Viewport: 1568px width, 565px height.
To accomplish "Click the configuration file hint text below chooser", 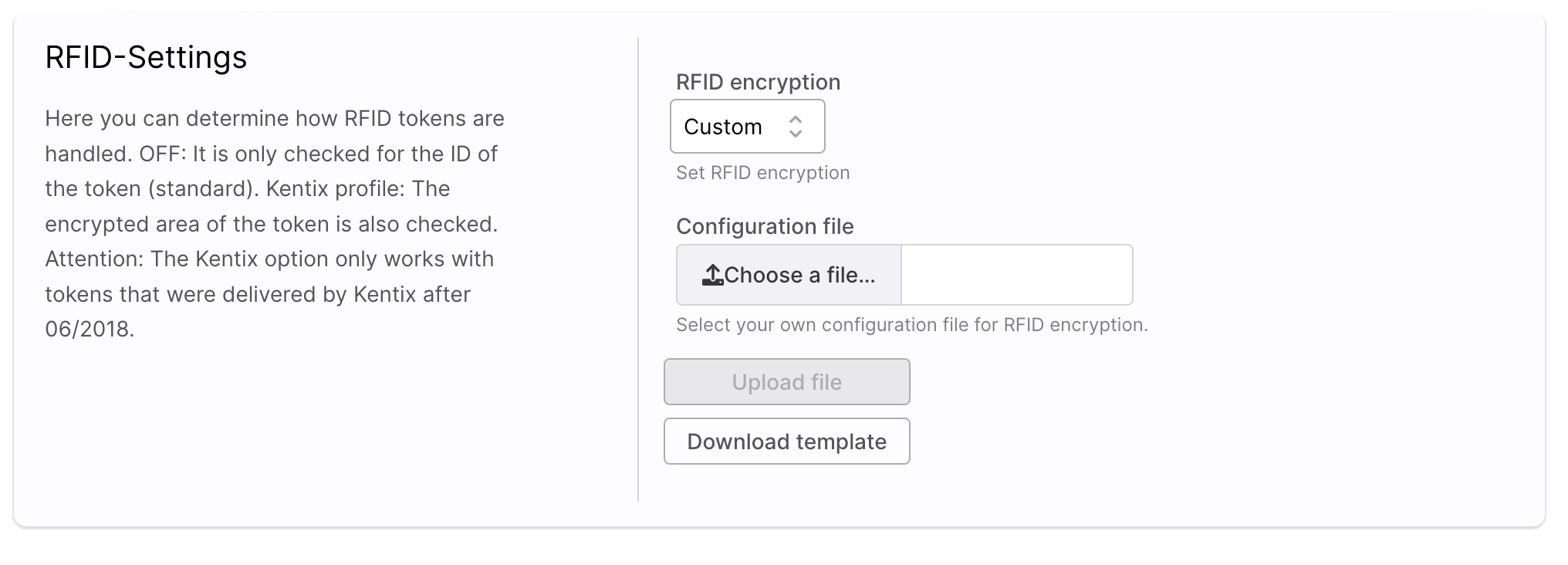I will coord(912,325).
